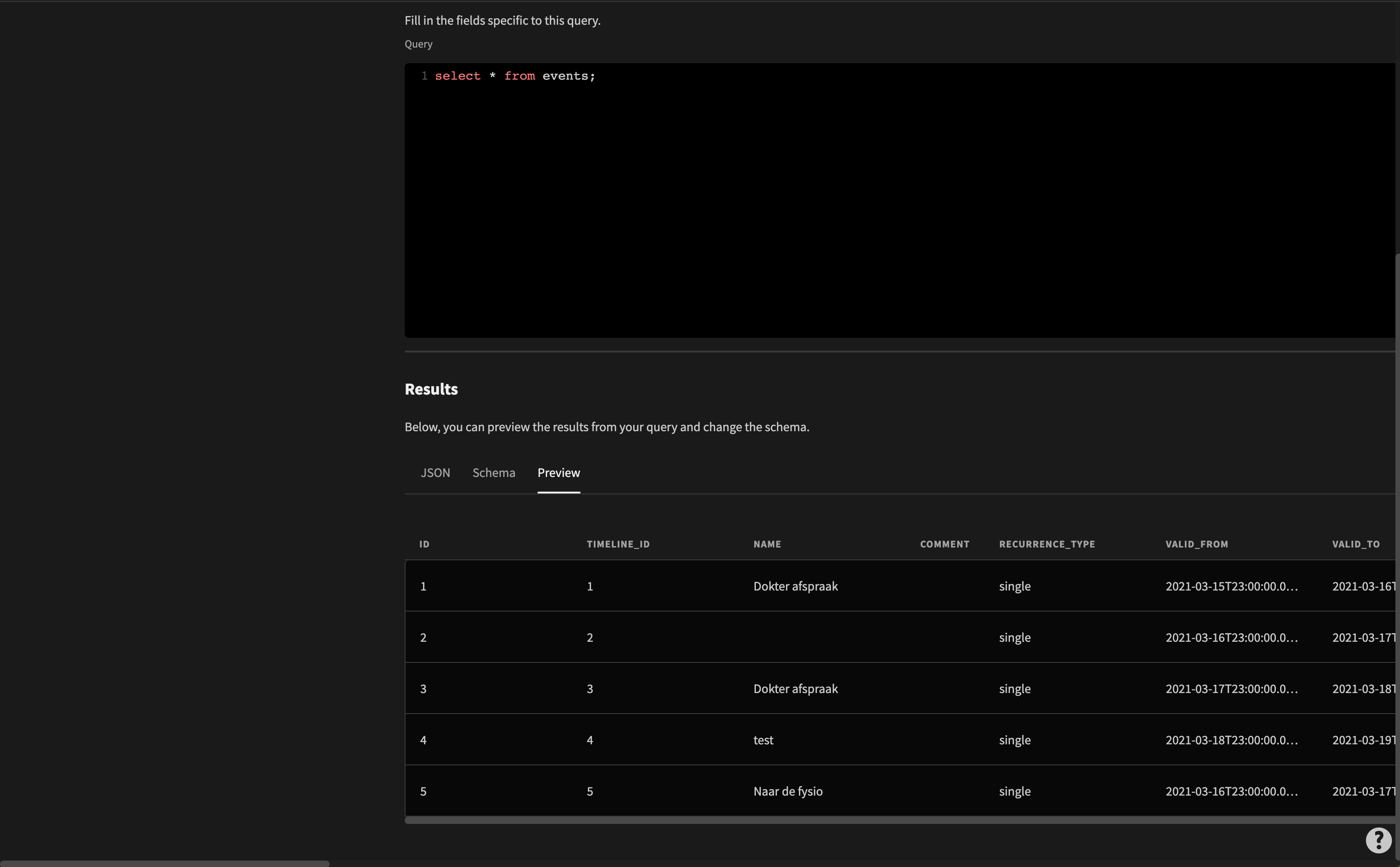Select the COMMENT column header
The width and height of the screenshot is (1400, 867).
pos(944,544)
